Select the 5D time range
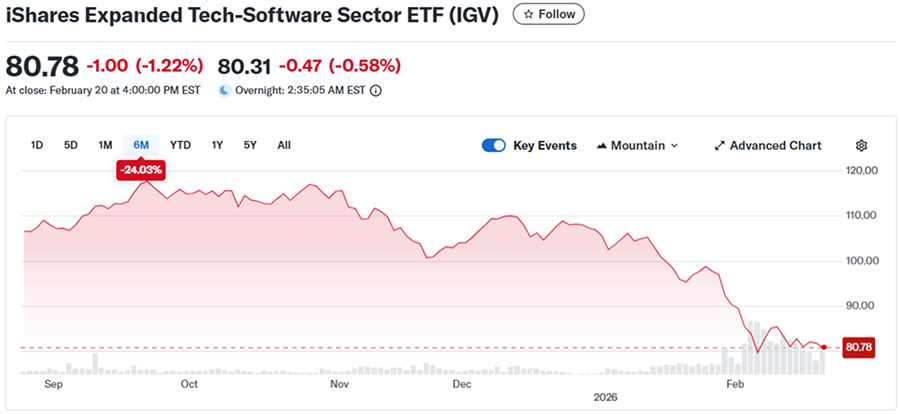Viewport: 900px width, 414px height. click(x=71, y=145)
